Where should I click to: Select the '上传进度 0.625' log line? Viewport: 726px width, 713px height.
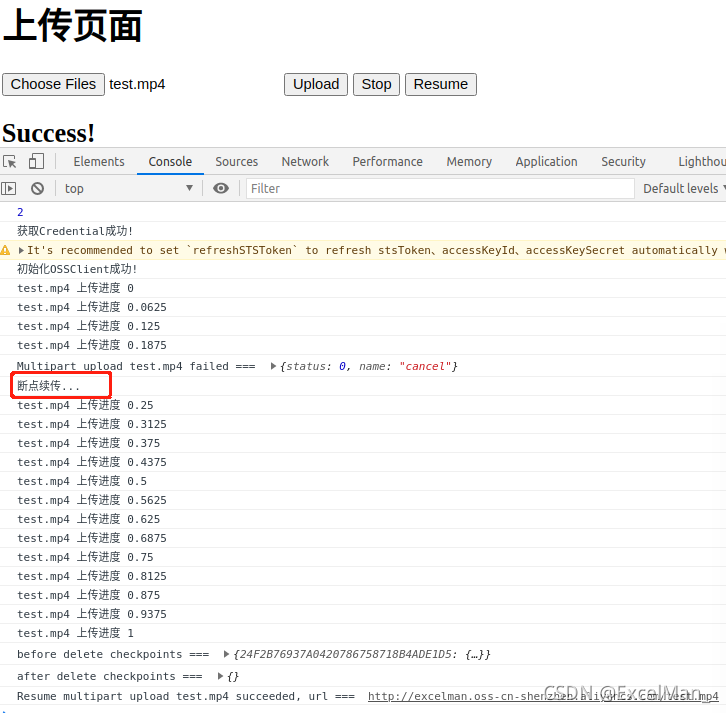pos(88,519)
